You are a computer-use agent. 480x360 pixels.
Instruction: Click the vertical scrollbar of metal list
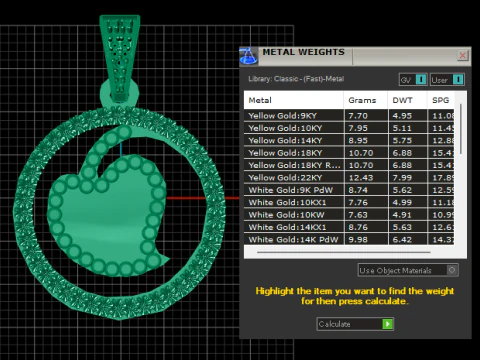(461, 129)
